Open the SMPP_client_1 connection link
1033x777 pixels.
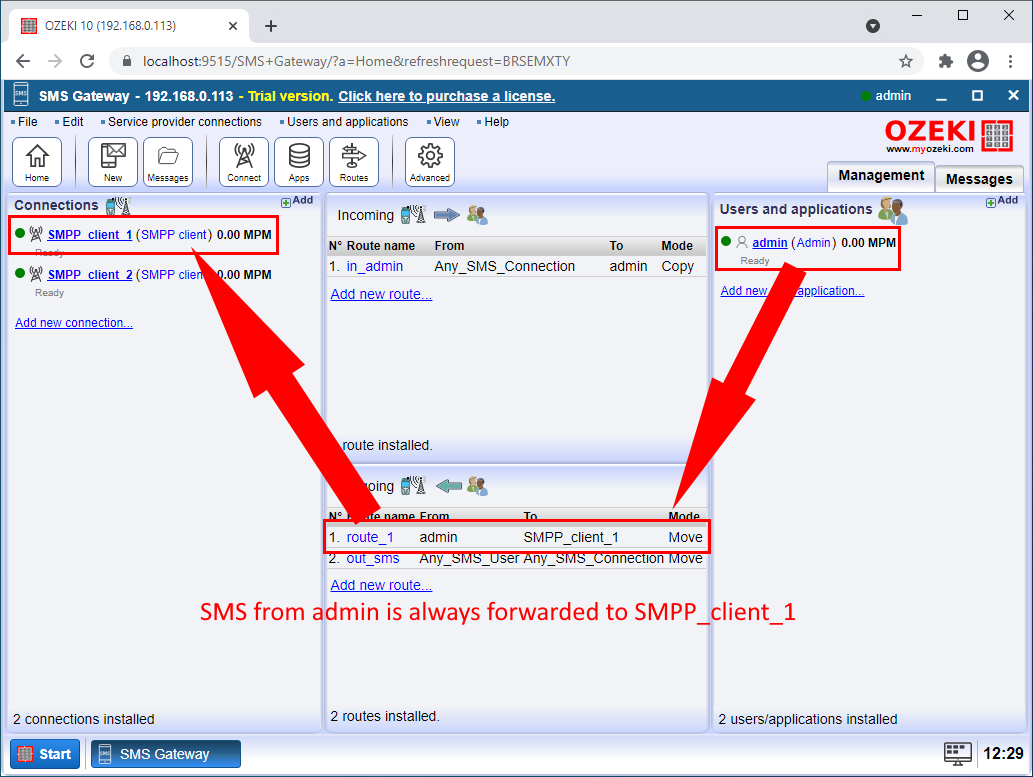[90, 235]
